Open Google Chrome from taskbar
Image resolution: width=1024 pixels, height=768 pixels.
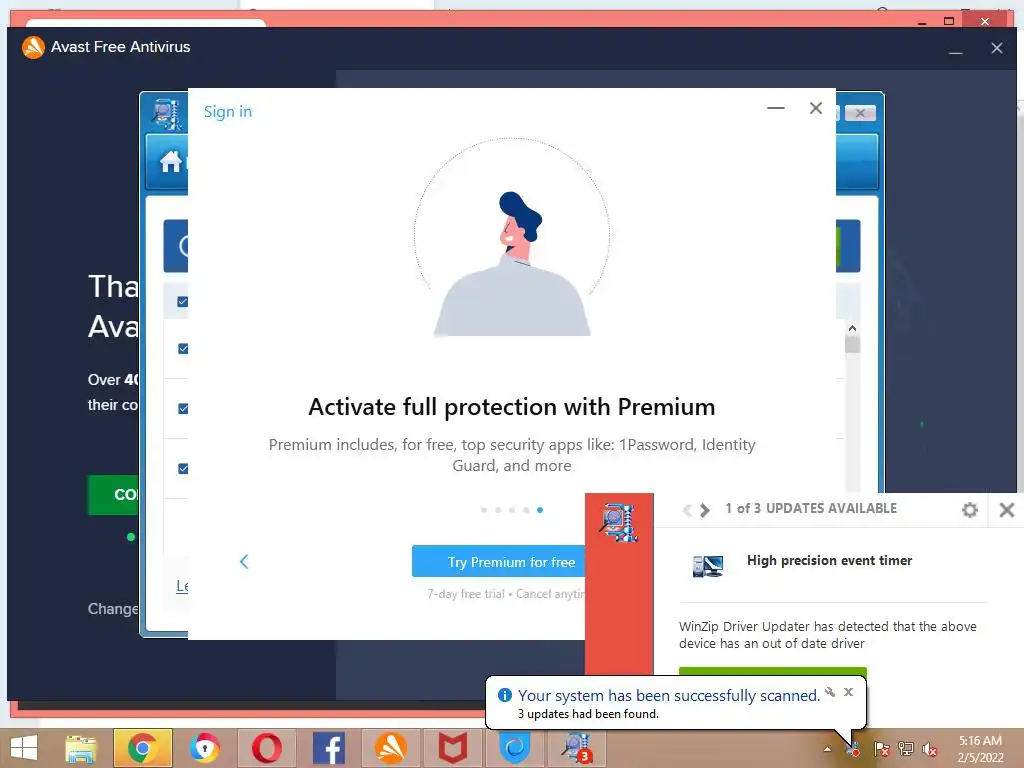(142, 748)
